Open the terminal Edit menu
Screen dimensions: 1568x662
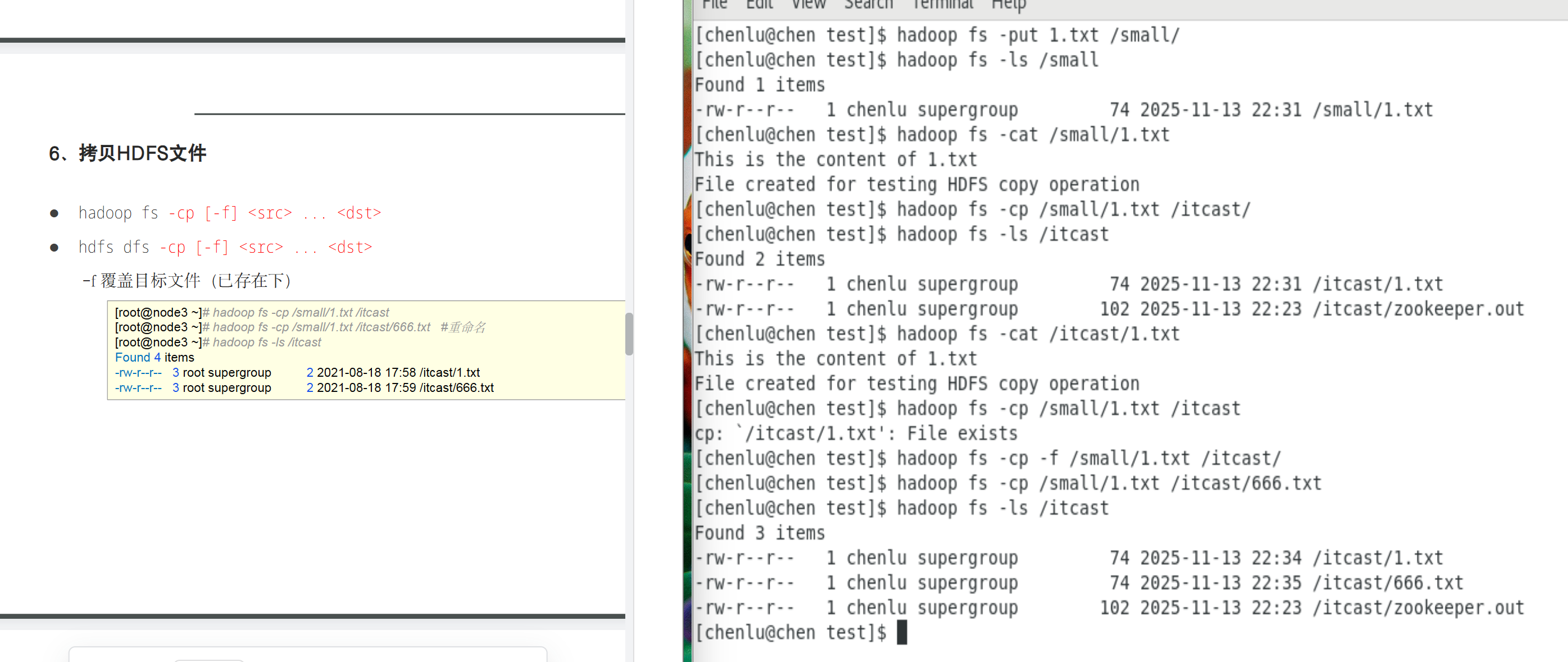click(758, 5)
